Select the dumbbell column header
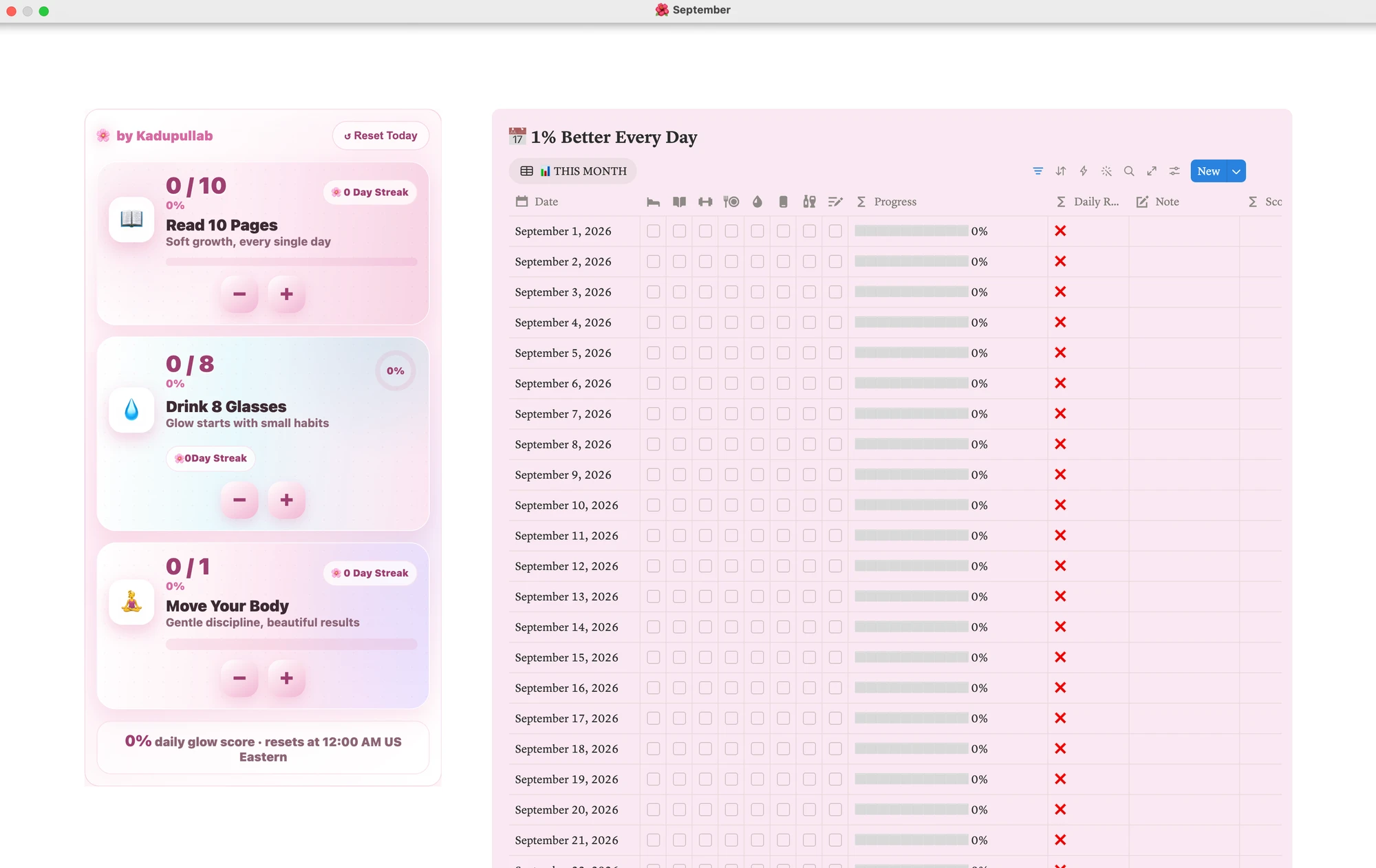This screenshot has height=868, width=1376. pos(705,202)
